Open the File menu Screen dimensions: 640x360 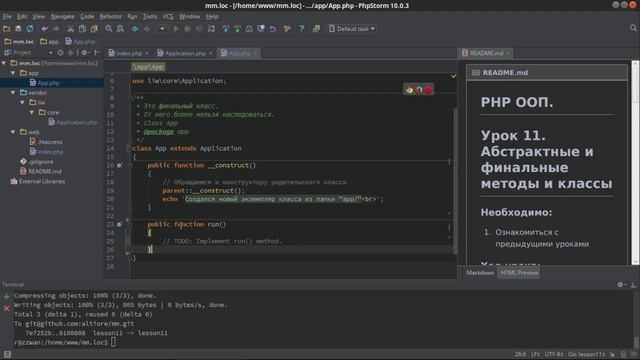[7, 16]
